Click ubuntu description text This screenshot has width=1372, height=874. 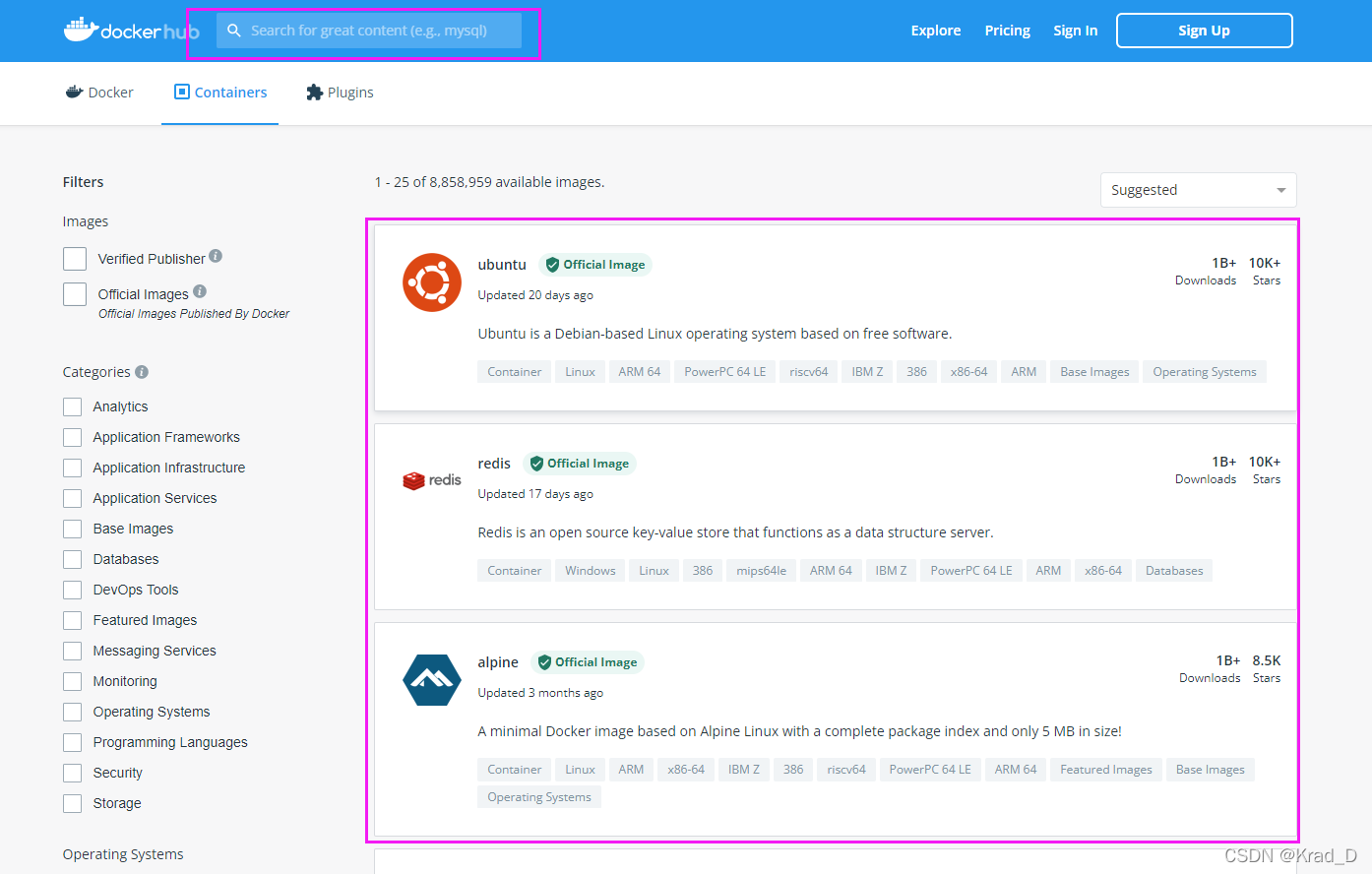pyautogui.click(x=715, y=334)
